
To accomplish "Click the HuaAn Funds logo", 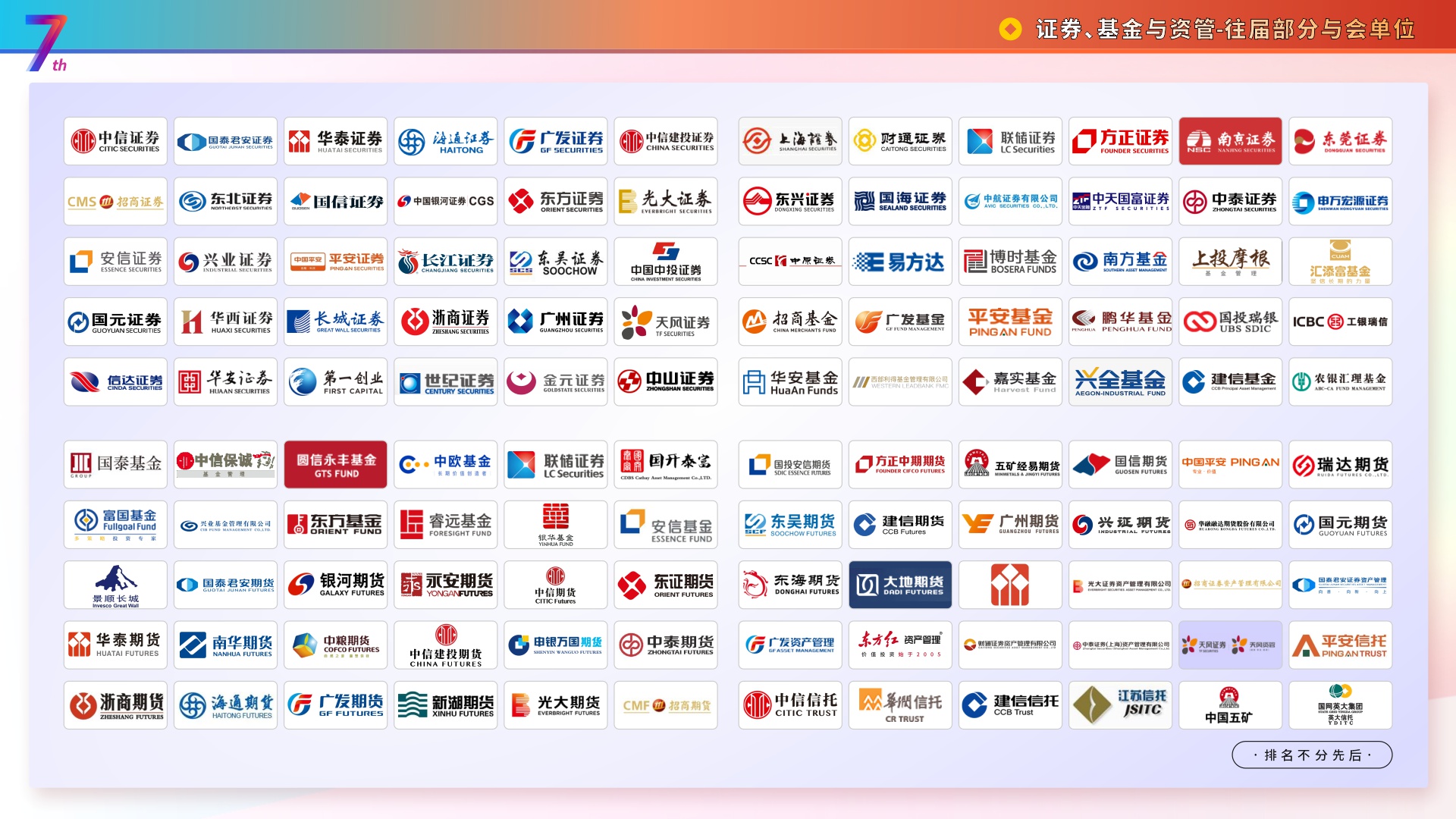I will tap(791, 381).
